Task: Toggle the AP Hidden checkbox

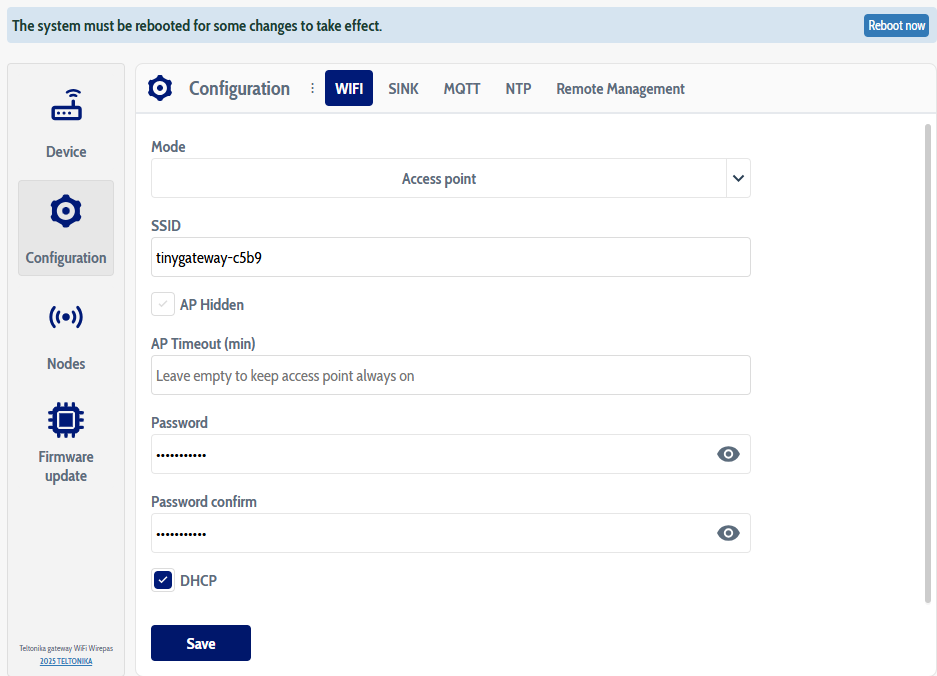Action: [163, 304]
